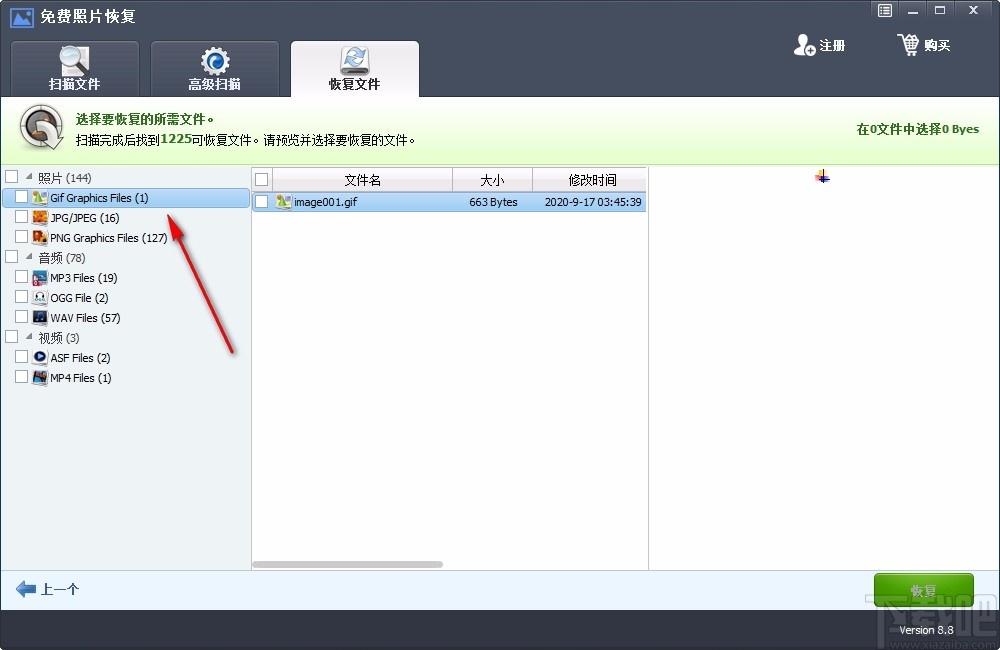Switch to the 恢复文件 recover files tab

(355, 69)
